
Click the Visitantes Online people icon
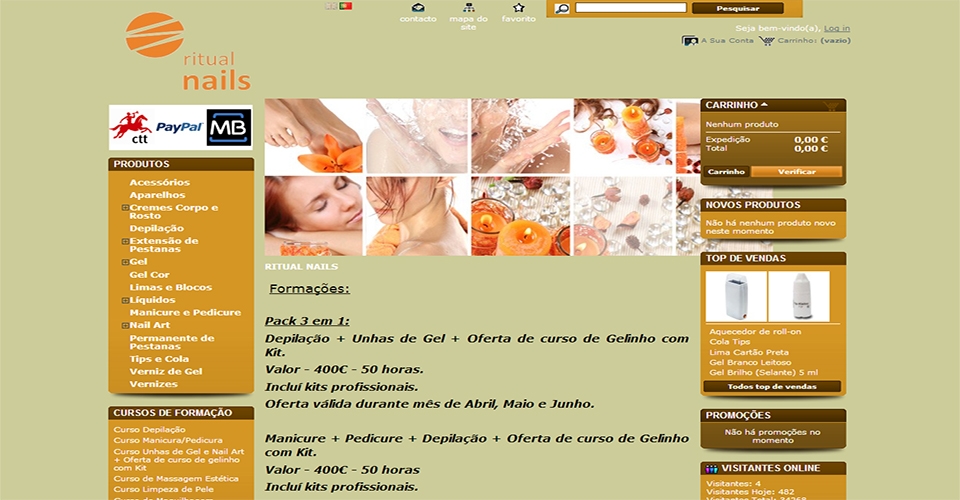711,469
